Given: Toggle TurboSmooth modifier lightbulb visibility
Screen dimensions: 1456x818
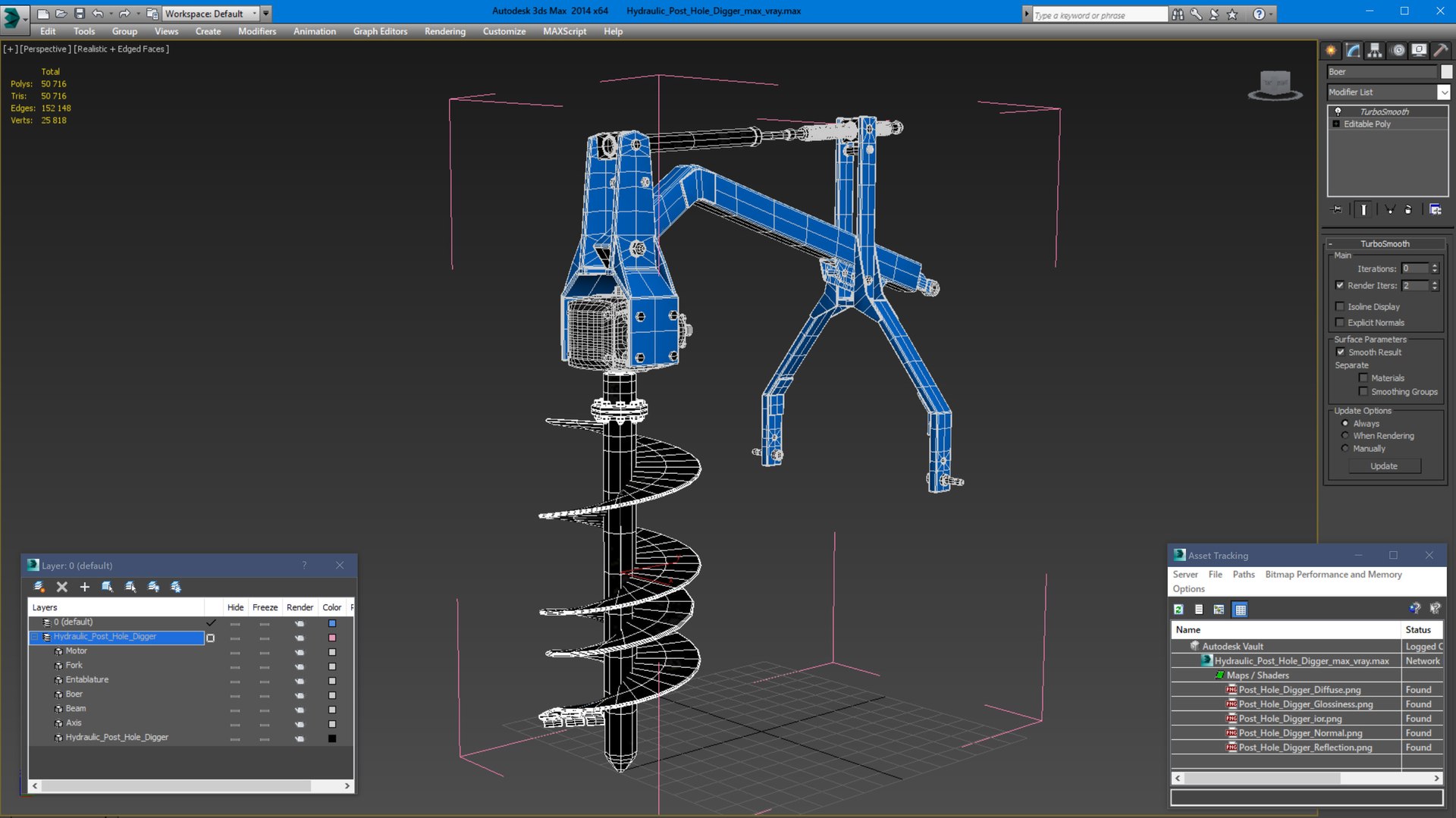Looking at the screenshot, I should click(x=1338, y=111).
